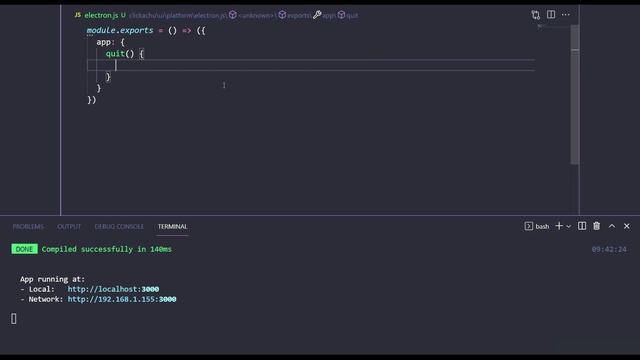Image resolution: width=640 pixels, height=360 pixels.
Task: Select the quit breadcrumb item
Action: tap(348, 16)
